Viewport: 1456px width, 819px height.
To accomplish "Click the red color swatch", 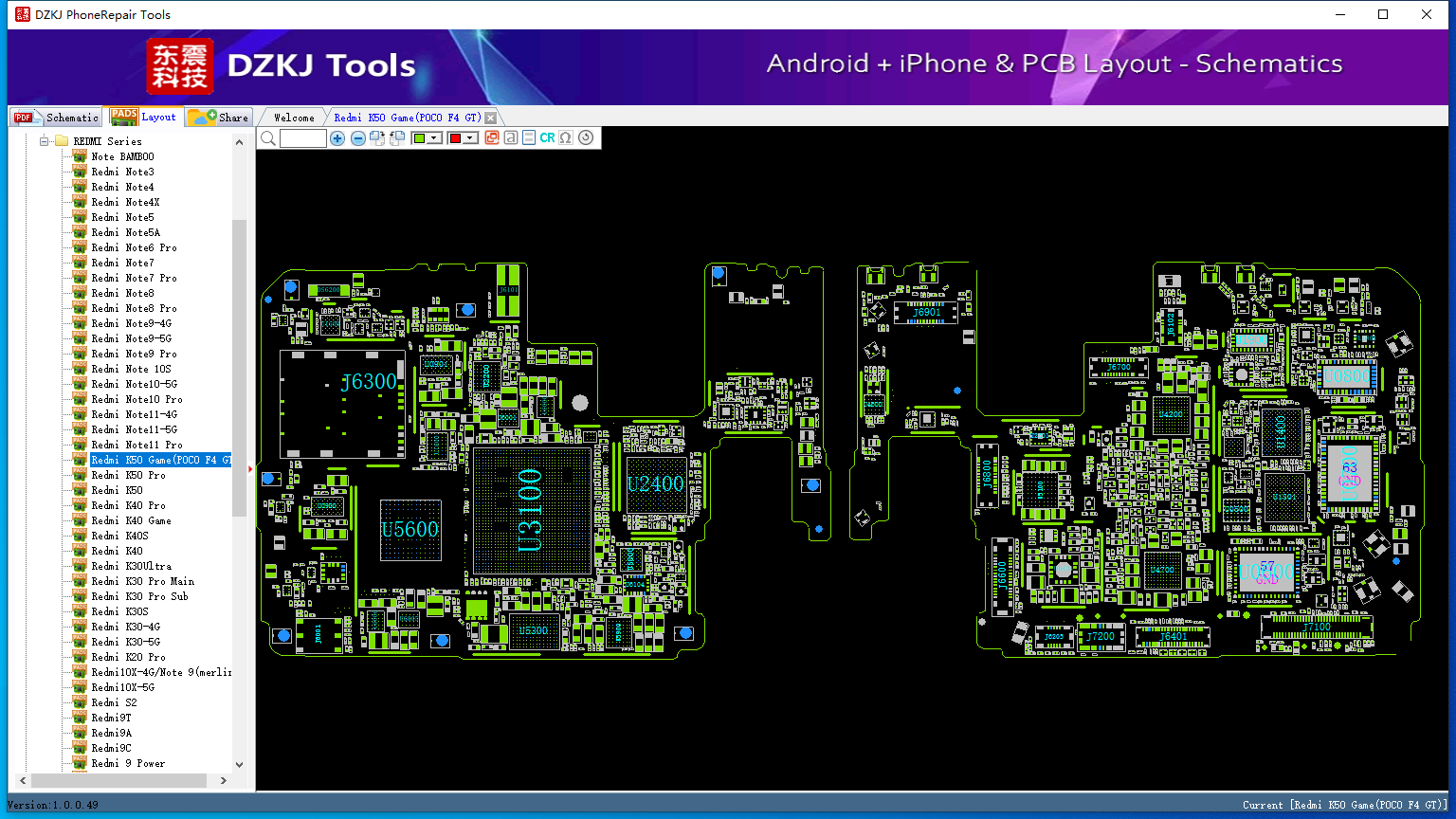I will 455,138.
